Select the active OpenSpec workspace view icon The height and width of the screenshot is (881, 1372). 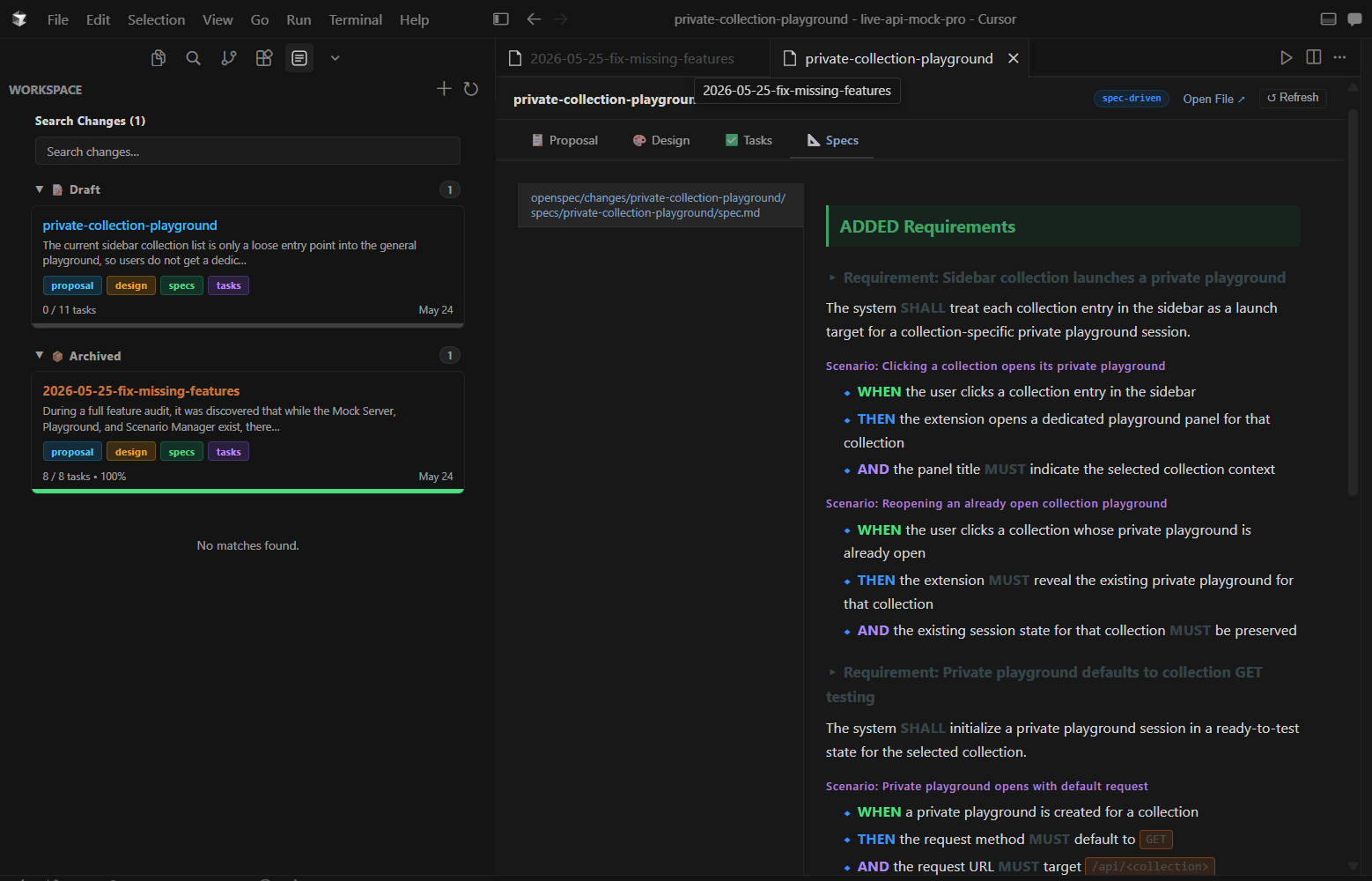(299, 58)
